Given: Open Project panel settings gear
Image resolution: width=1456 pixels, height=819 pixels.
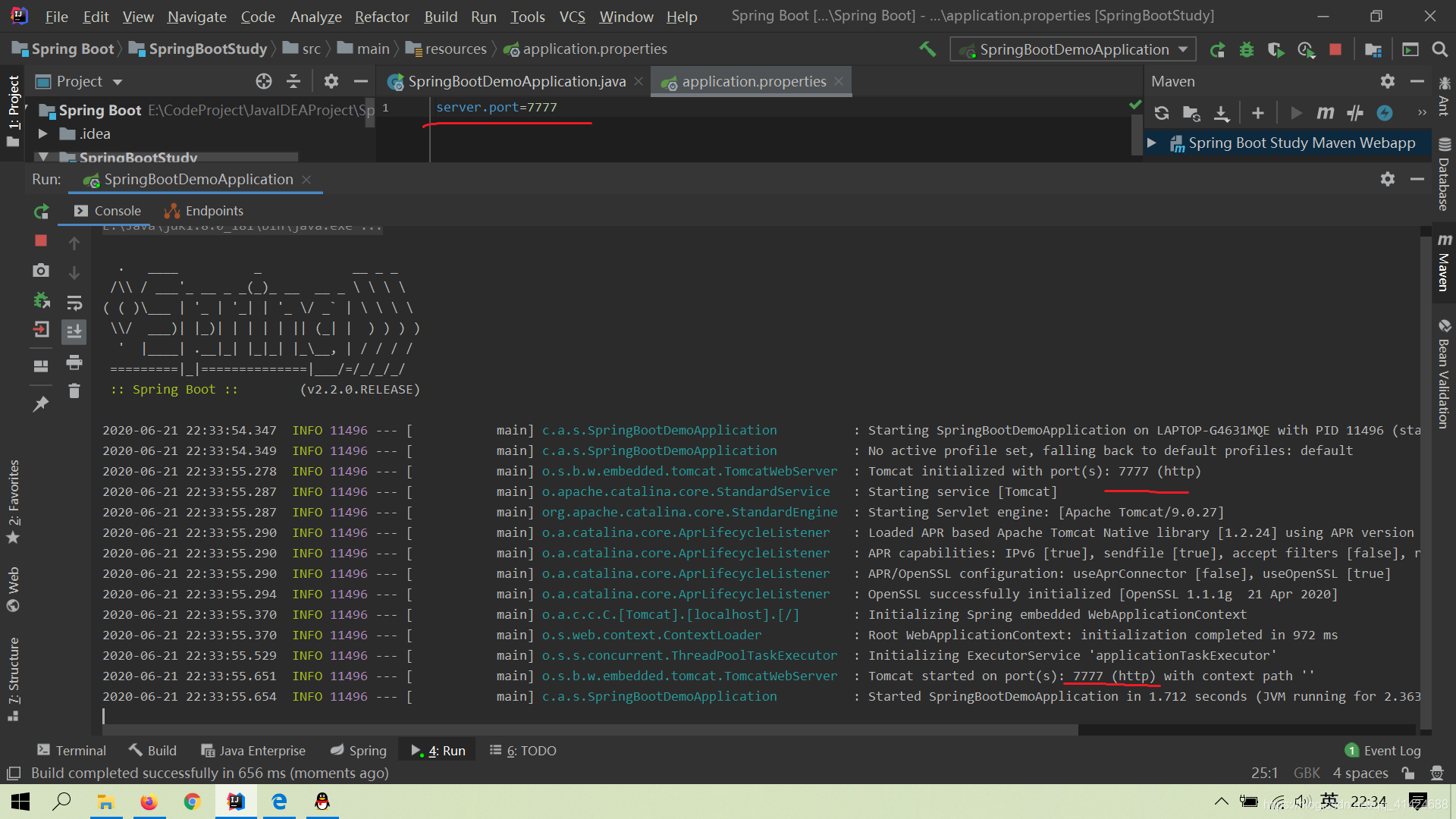Looking at the screenshot, I should [x=331, y=81].
